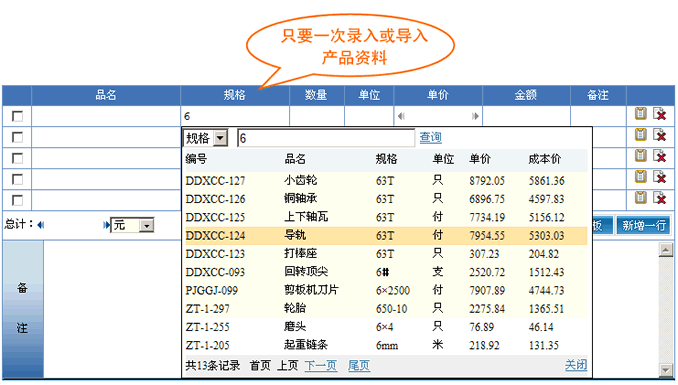Click the clipboard icon in the third row
The height and width of the screenshot is (385, 678).
point(640,155)
